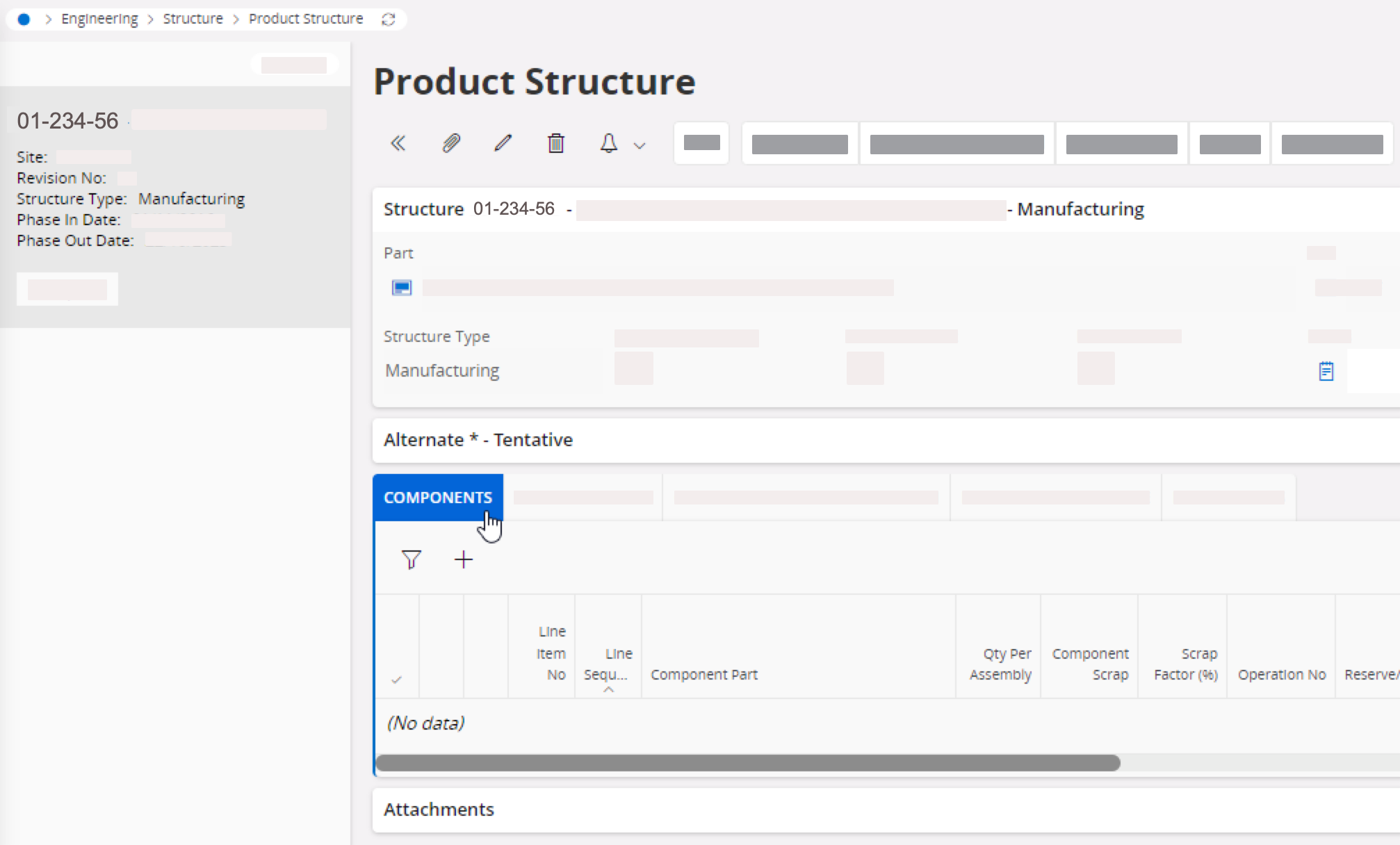Screen dimensions: 1400x845
Task: Click the part lookup icon under Part
Action: pos(402,288)
